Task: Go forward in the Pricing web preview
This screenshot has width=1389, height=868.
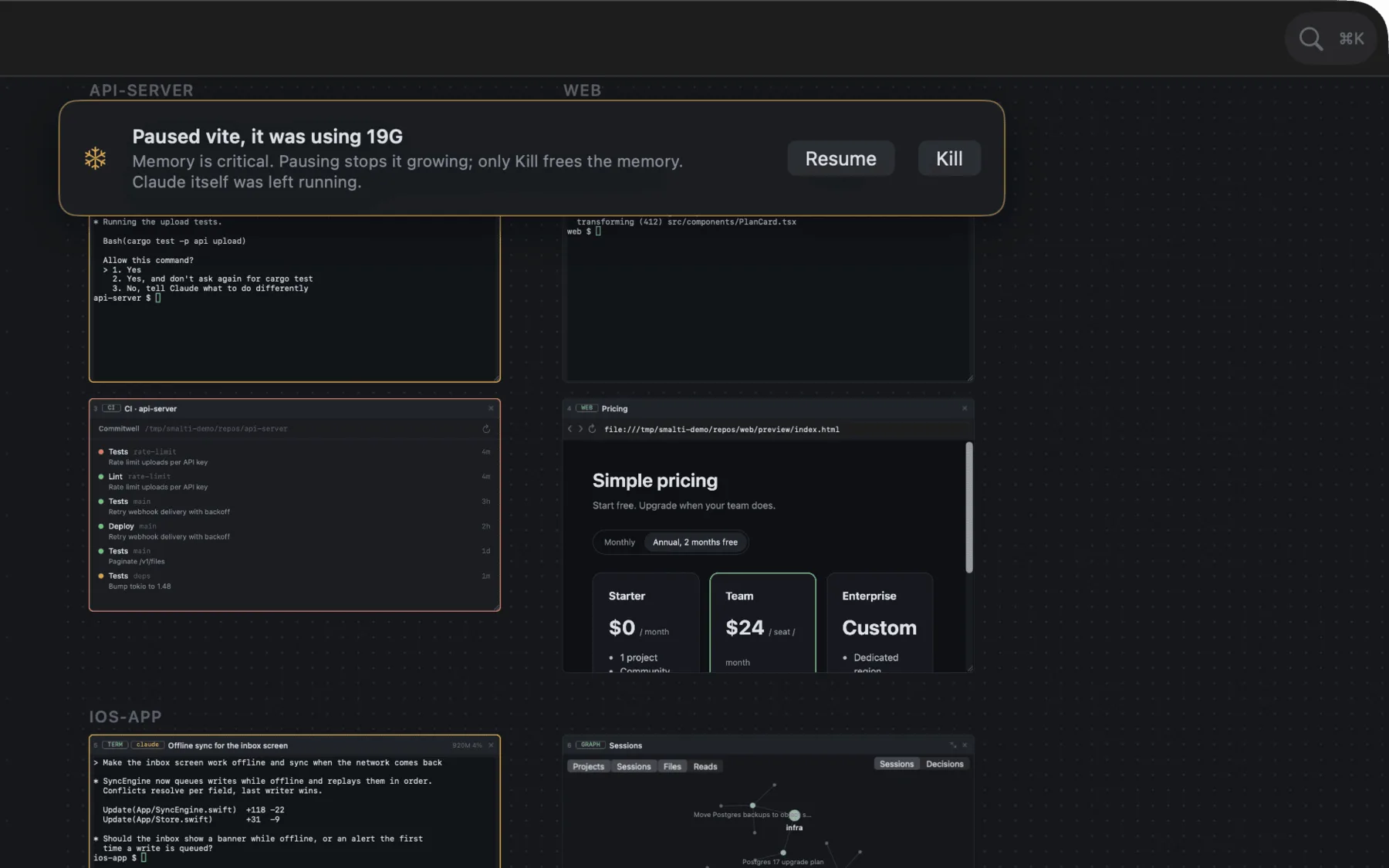Action: tap(580, 429)
